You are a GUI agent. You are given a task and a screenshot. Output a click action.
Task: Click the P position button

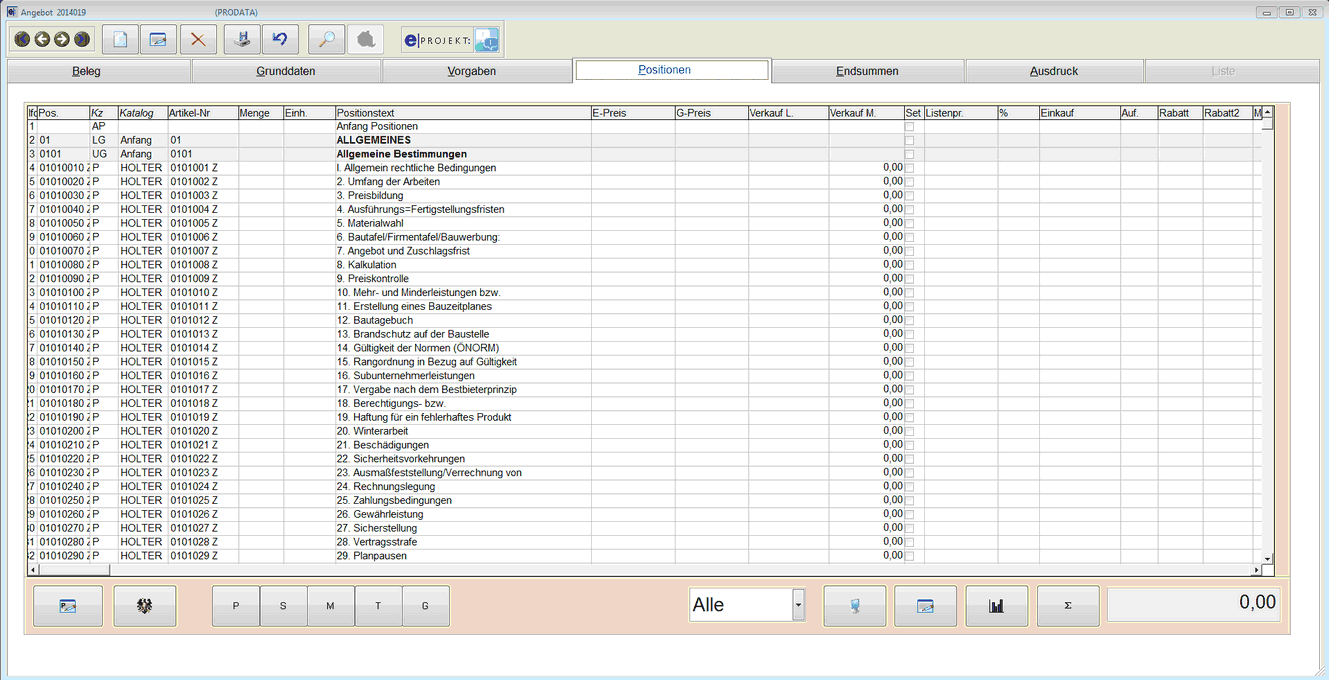coord(236,606)
